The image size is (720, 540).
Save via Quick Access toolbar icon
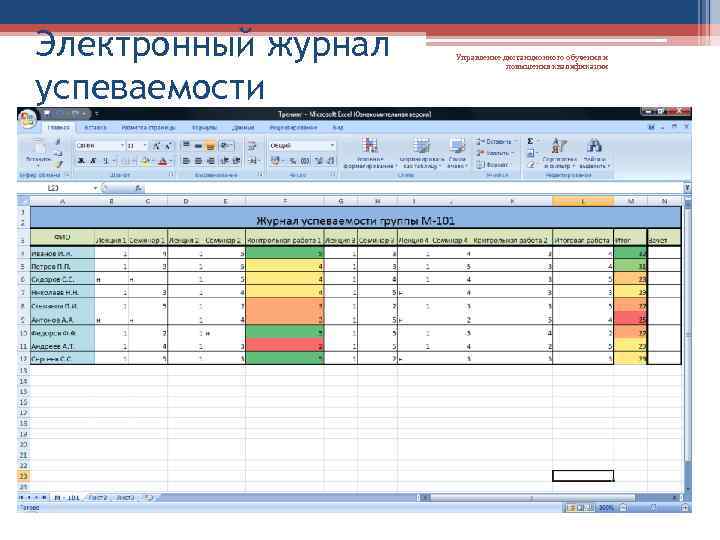pos(47,113)
